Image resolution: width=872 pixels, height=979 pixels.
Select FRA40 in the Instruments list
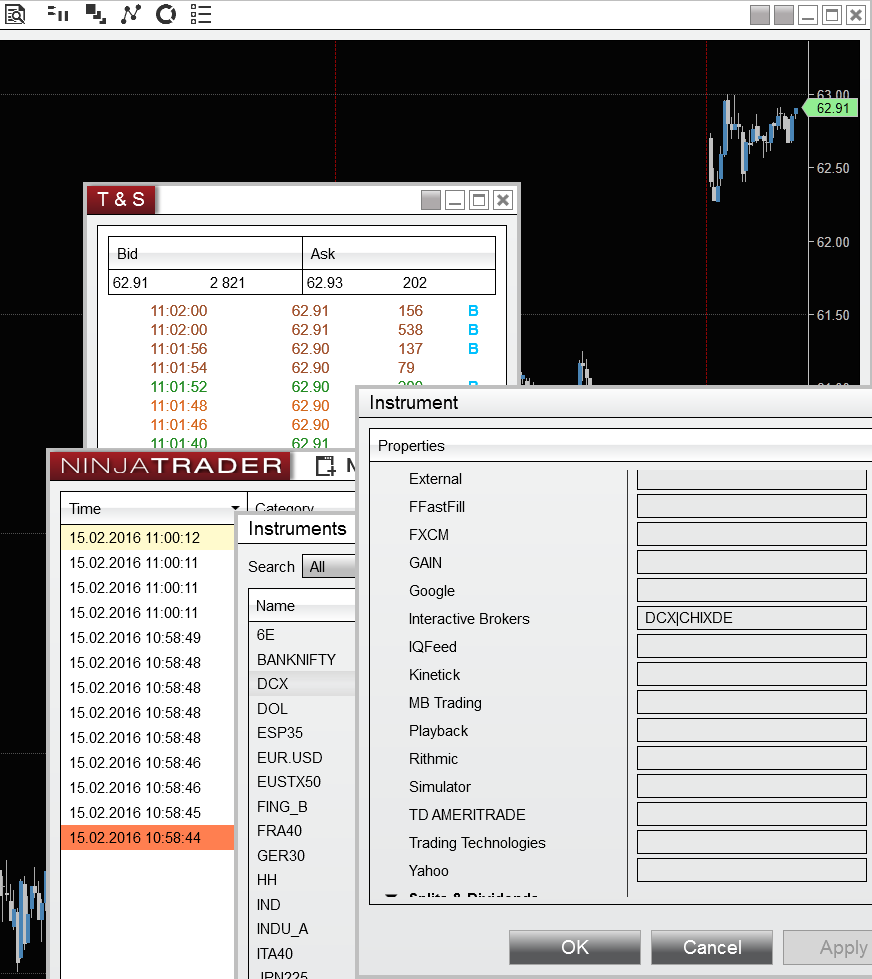coord(302,830)
